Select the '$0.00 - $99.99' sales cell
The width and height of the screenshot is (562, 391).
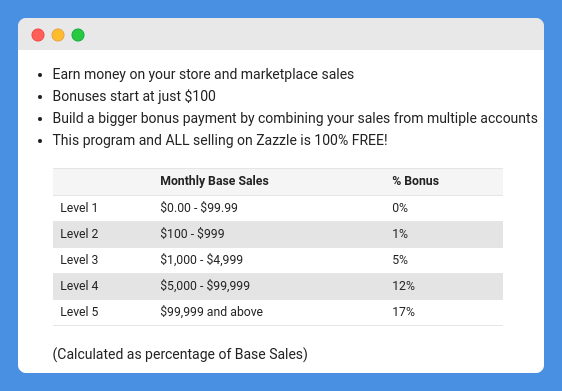199,208
